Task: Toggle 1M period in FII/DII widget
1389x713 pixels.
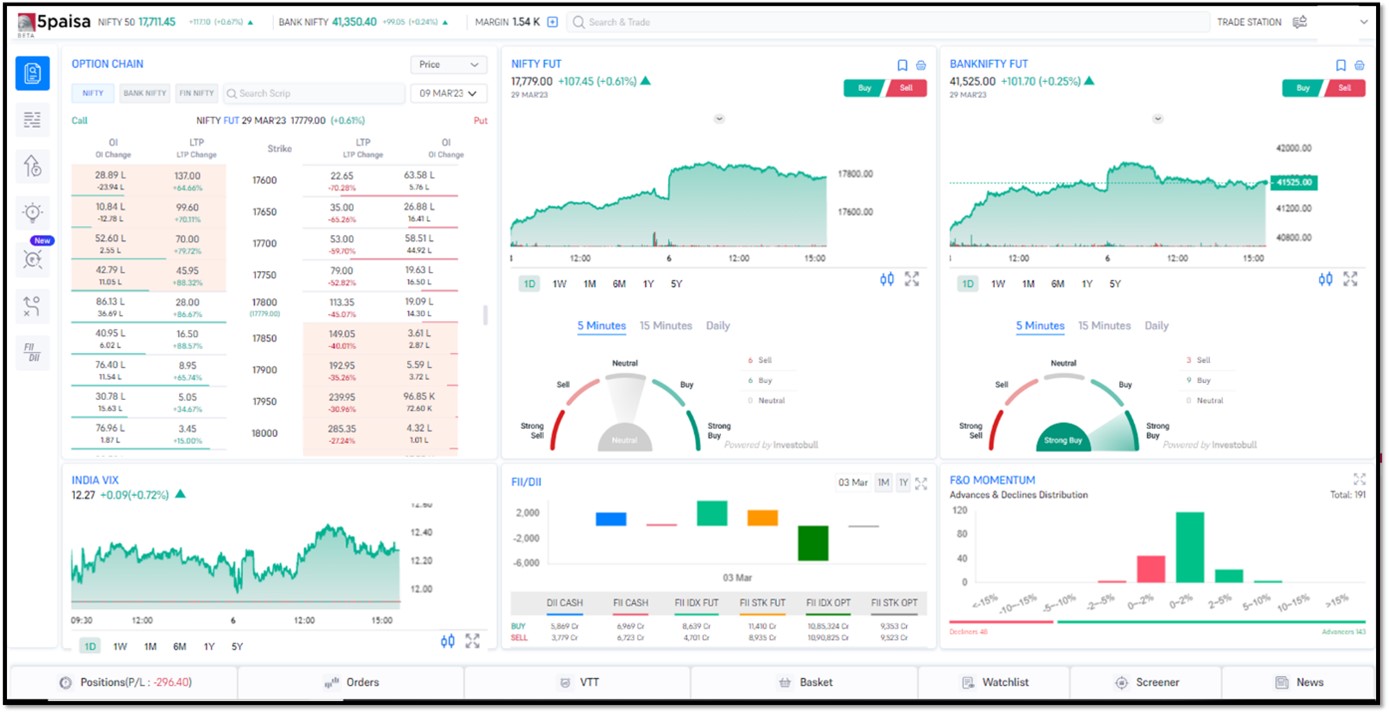Action: (883, 483)
